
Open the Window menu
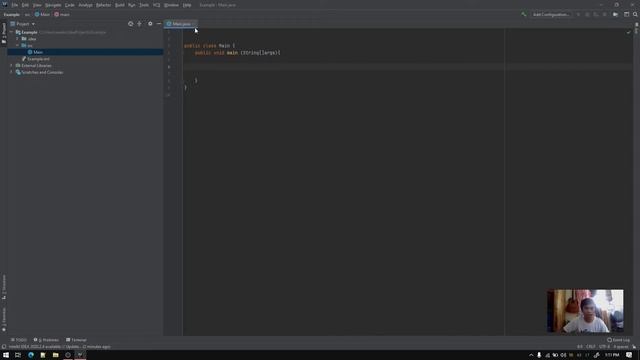click(x=171, y=5)
